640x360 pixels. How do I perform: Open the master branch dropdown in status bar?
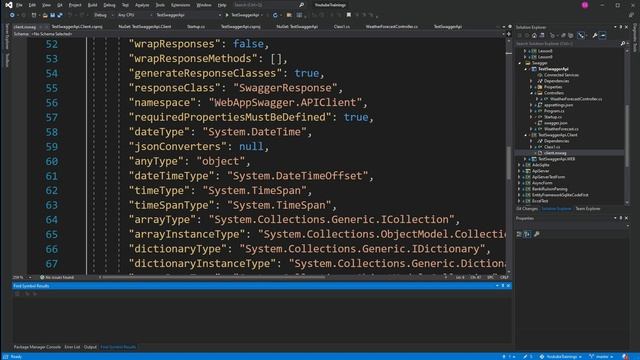(x=601, y=356)
